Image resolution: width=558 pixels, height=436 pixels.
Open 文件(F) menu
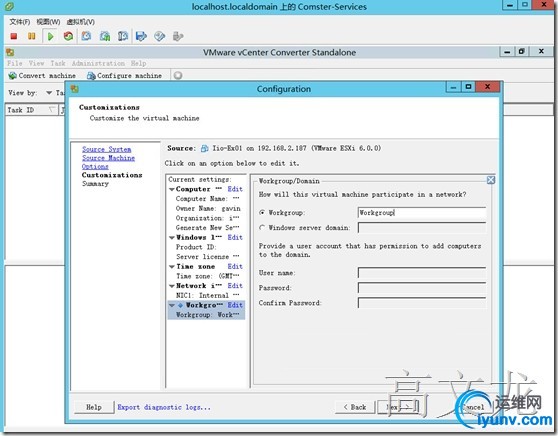coord(20,22)
